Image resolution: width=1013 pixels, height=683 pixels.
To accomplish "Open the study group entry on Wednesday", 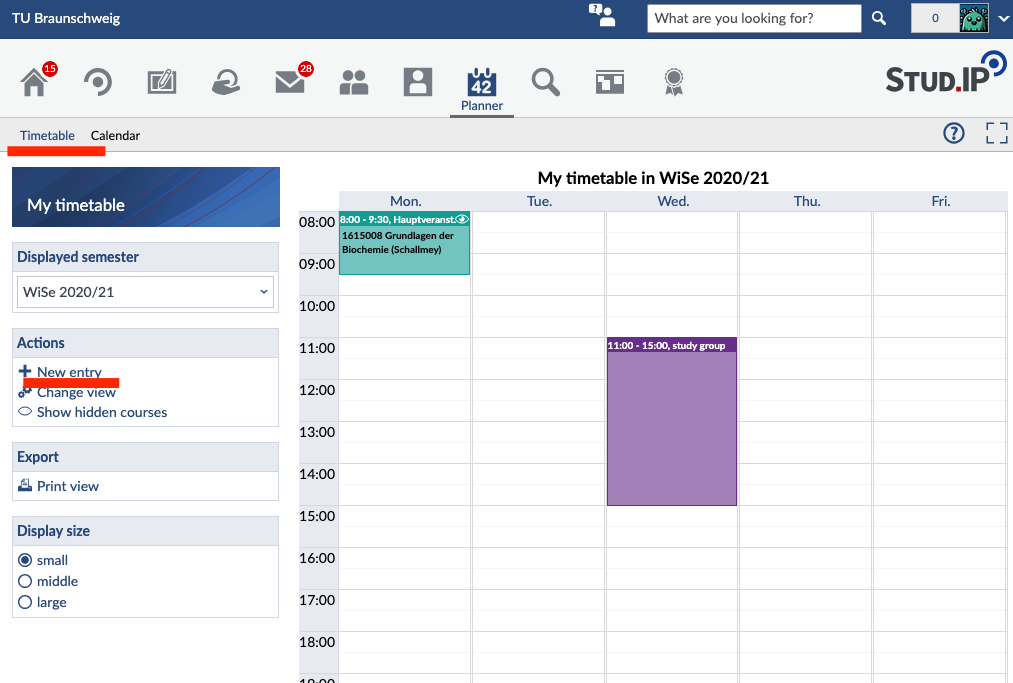I will tap(672, 421).
